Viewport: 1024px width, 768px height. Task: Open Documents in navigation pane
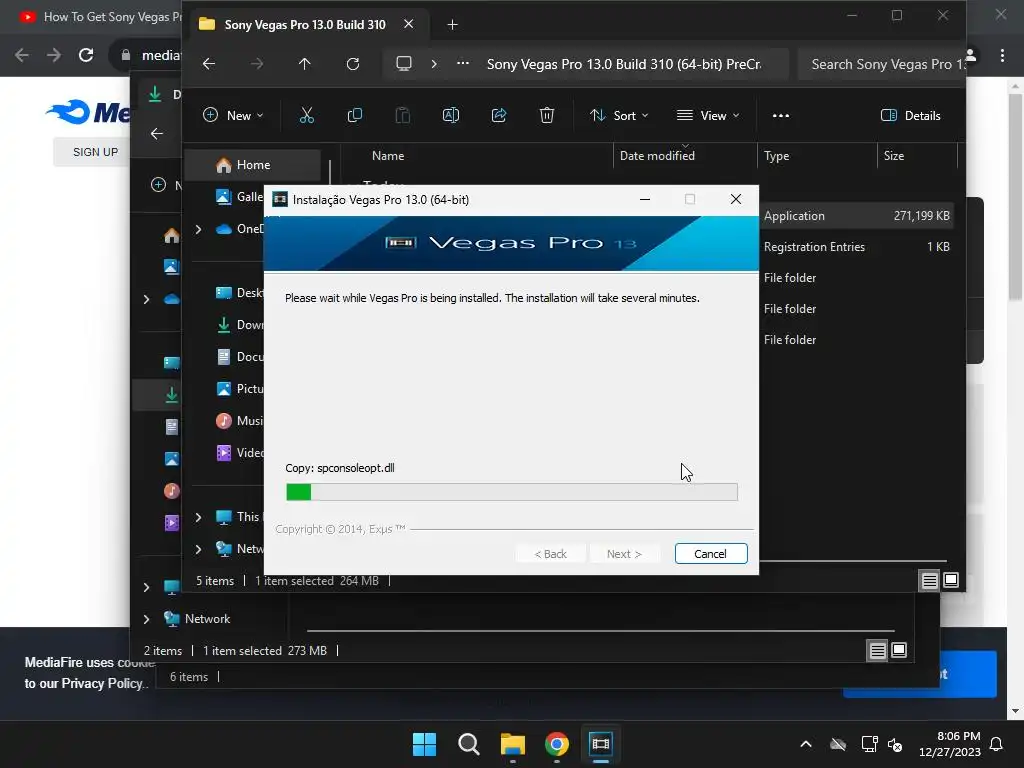click(x=239, y=357)
